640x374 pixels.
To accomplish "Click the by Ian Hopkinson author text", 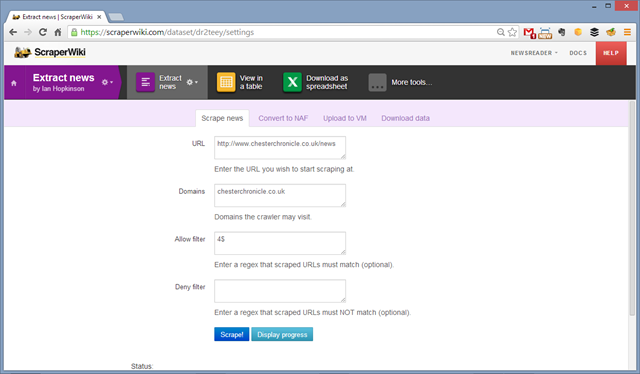I will (x=58, y=89).
